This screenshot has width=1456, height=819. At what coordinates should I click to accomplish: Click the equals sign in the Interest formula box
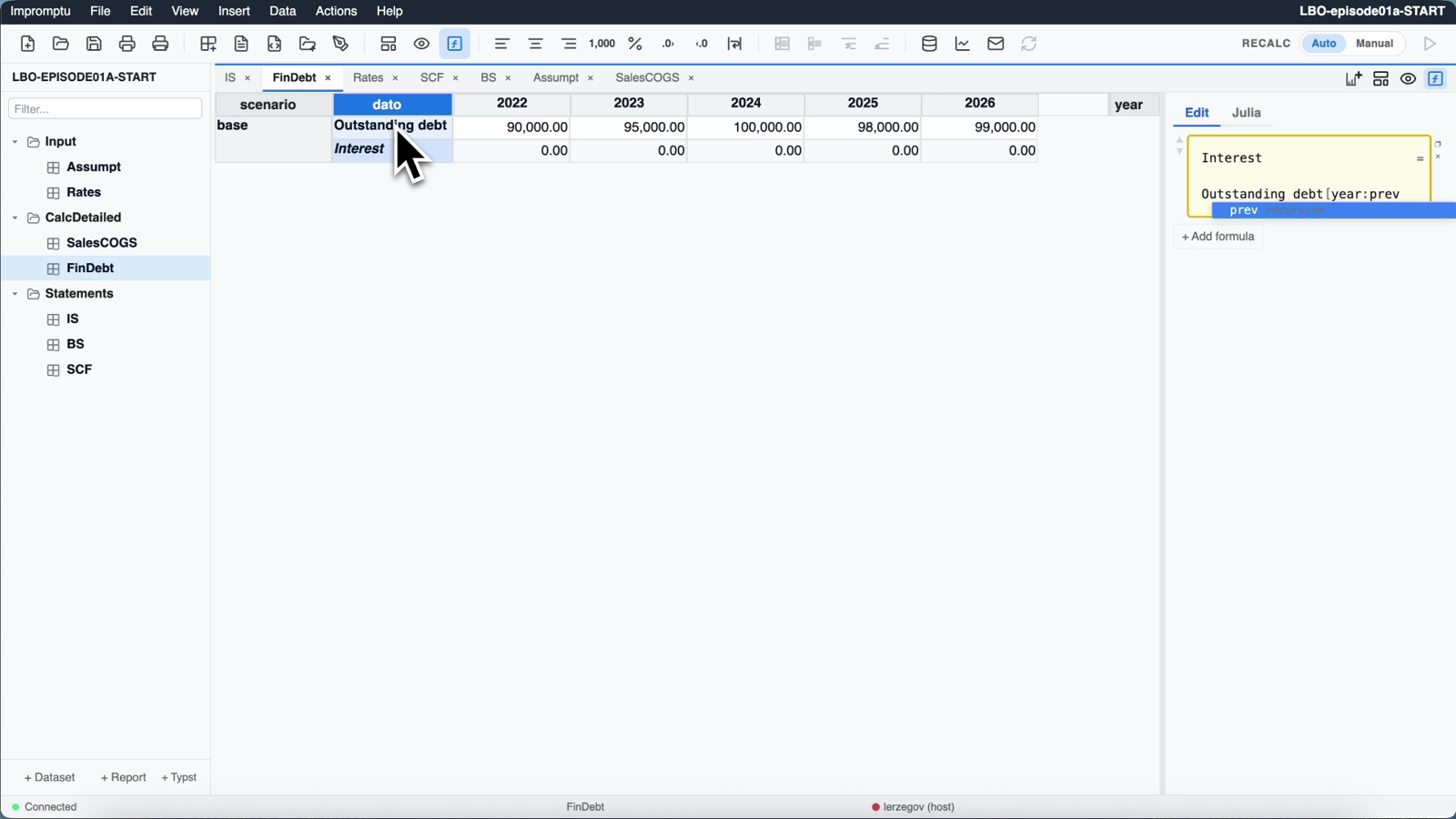(x=1420, y=158)
